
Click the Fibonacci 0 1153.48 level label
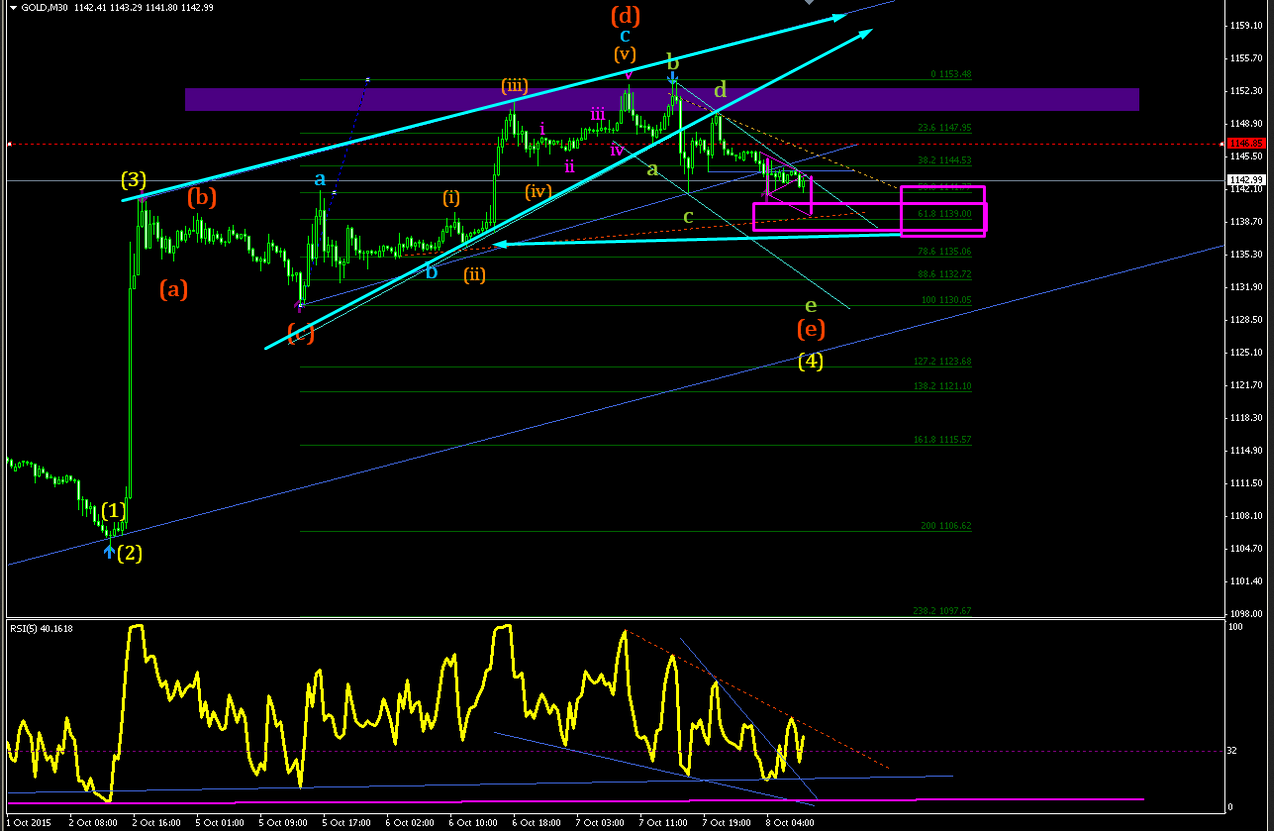pos(951,74)
